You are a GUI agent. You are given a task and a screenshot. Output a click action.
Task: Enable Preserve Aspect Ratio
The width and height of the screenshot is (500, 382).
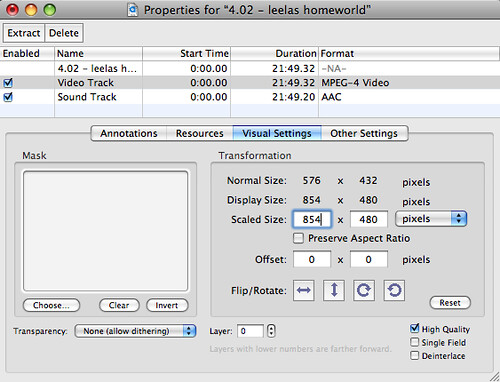[x=298, y=238]
